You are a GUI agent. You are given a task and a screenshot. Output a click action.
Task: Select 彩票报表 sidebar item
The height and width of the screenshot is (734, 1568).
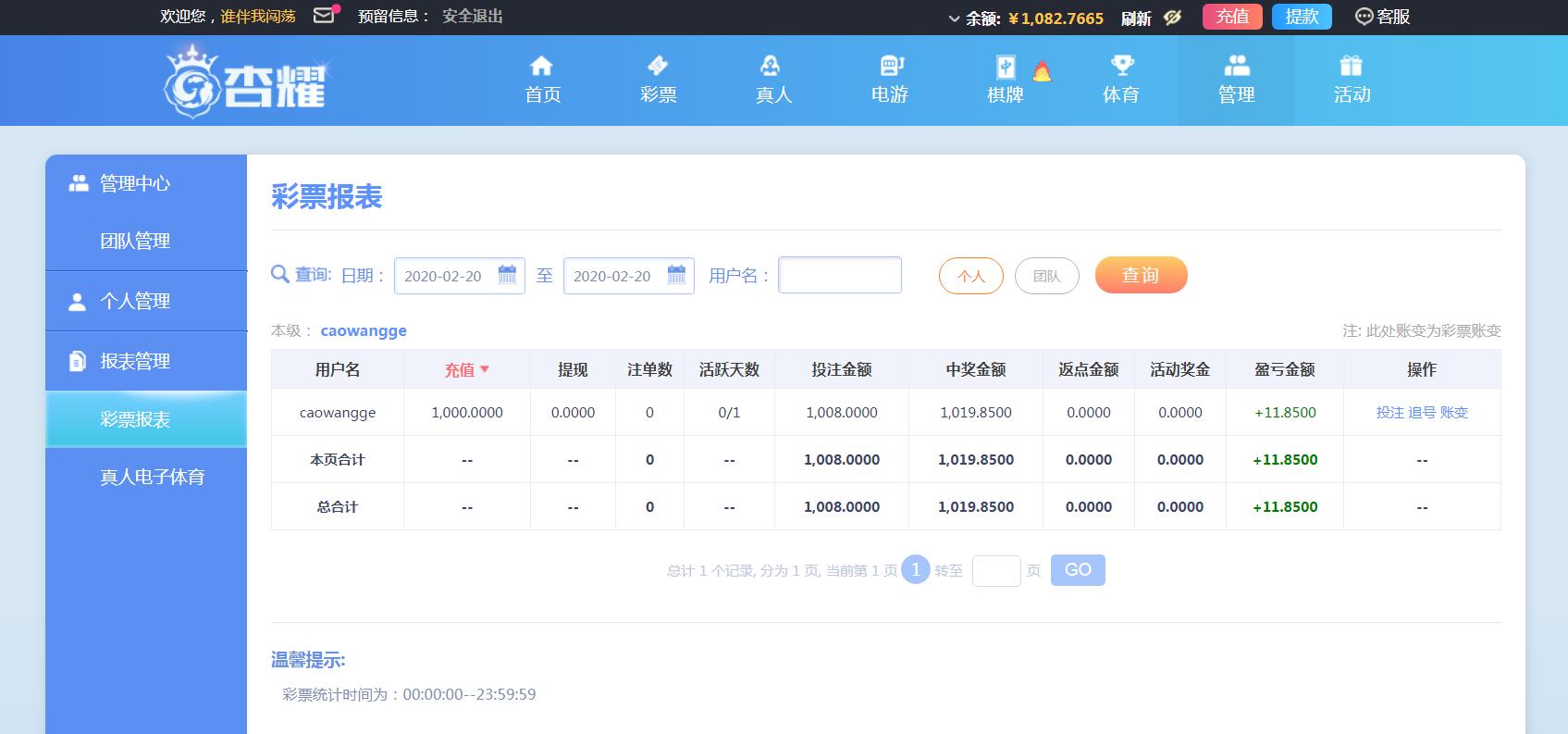(146, 419)
